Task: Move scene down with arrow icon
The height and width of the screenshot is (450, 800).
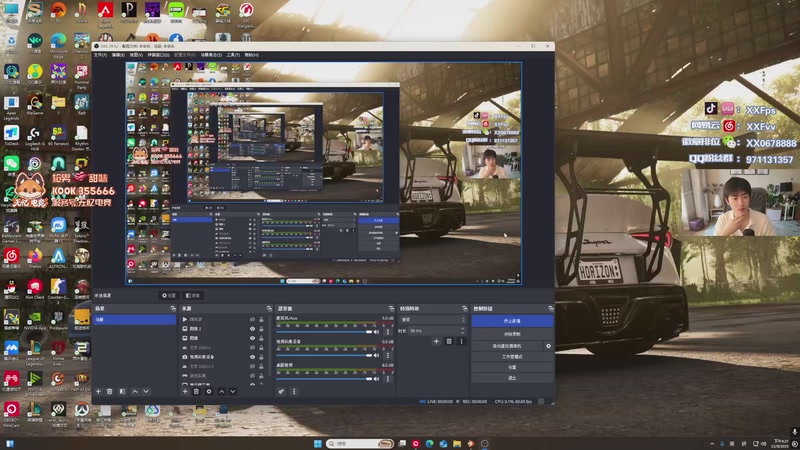Action: point(146,391)
